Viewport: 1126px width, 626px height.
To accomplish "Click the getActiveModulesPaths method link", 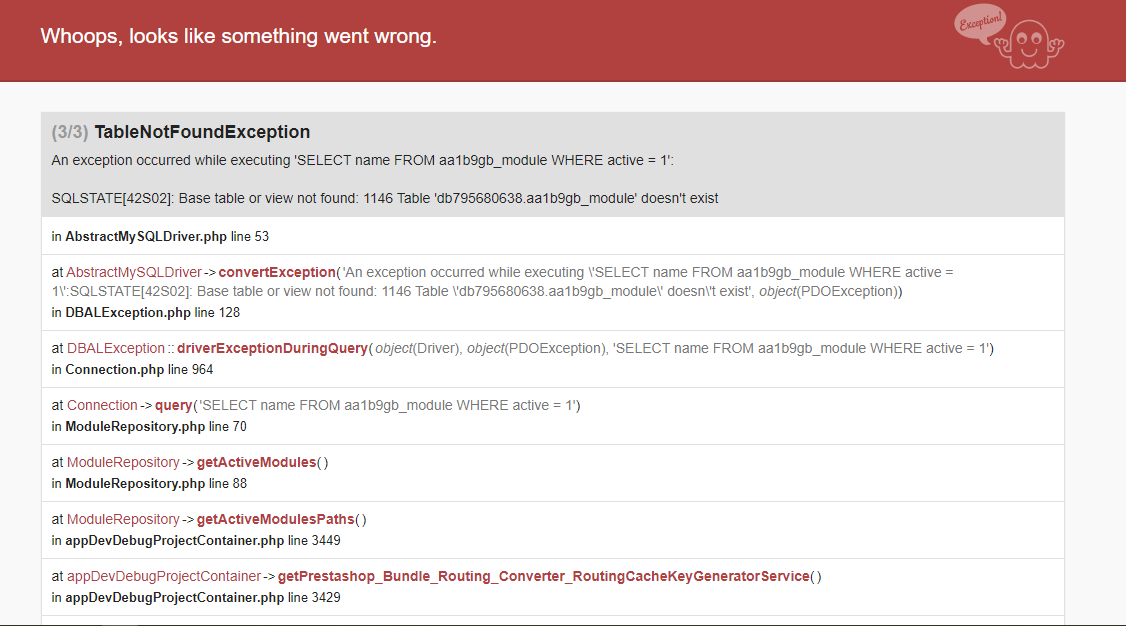I will 276,519.
